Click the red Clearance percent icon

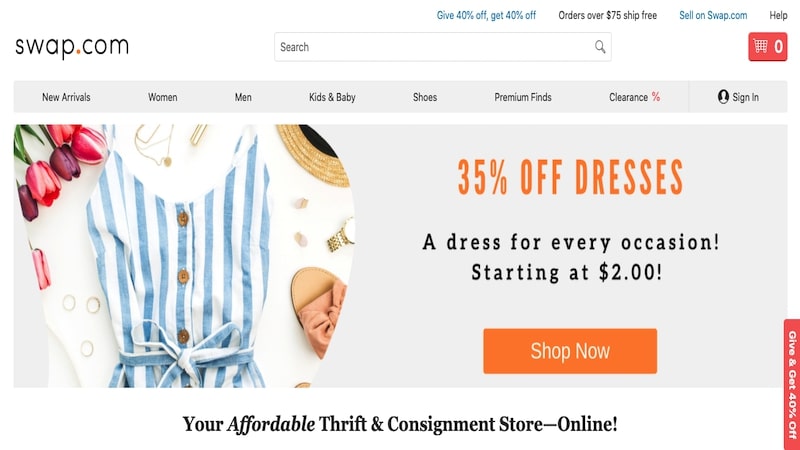click(x=656, y=96)
